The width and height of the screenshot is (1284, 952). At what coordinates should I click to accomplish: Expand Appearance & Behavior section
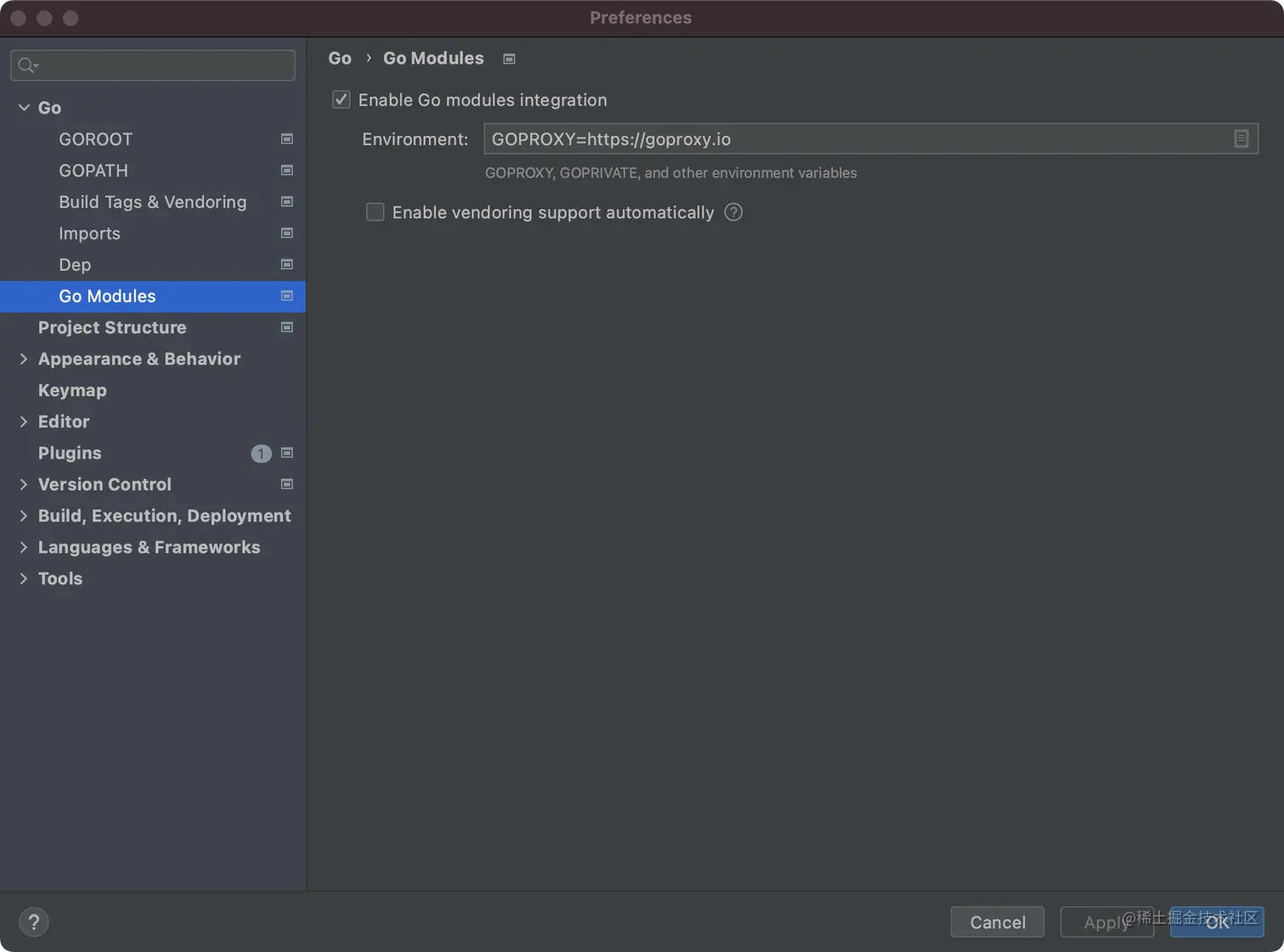pyautogui.click(x=24, y=358)
